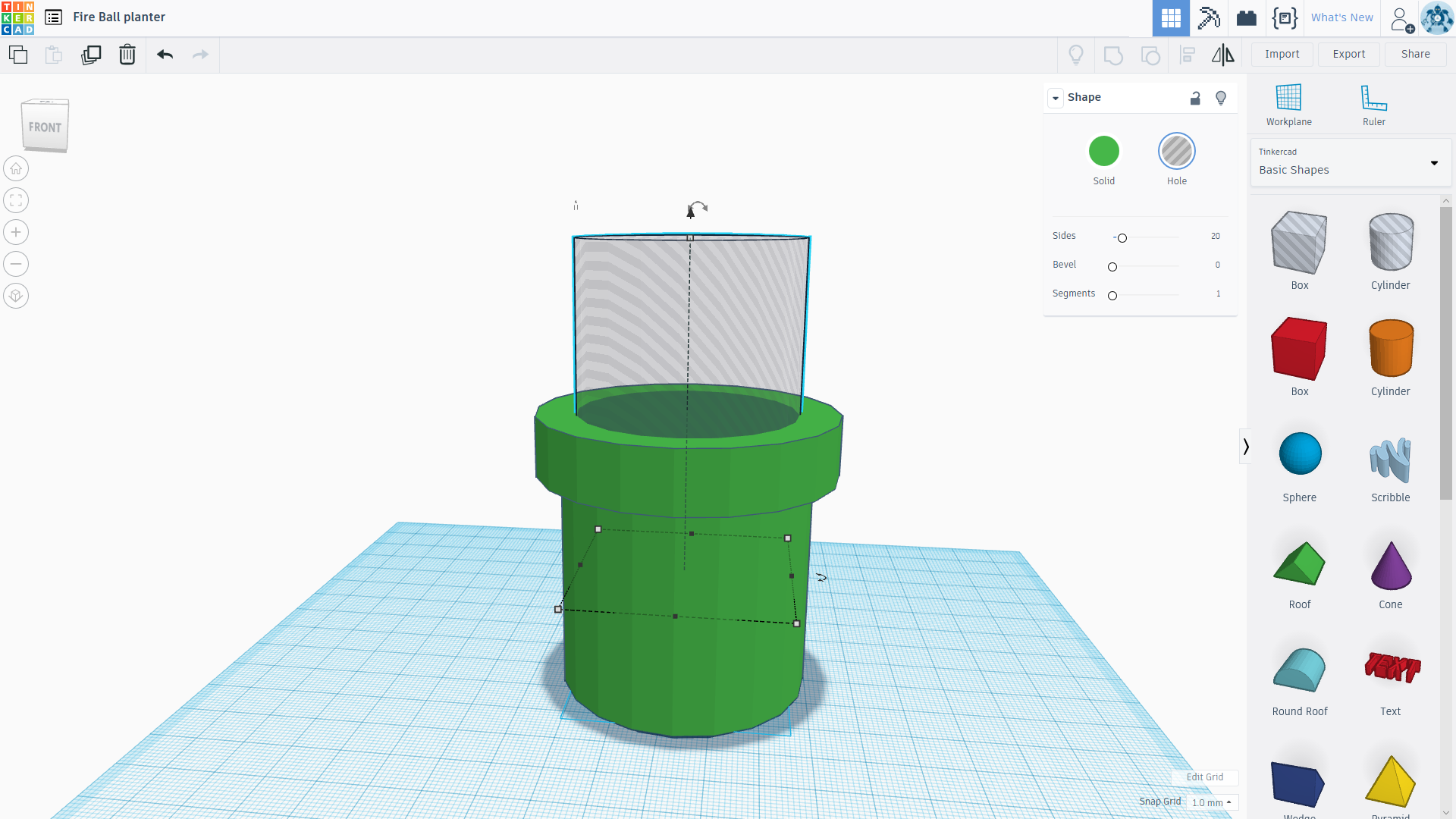Zoom out of the workplane
Viewport: 1456px width, 819px height.
coord(16,264)
